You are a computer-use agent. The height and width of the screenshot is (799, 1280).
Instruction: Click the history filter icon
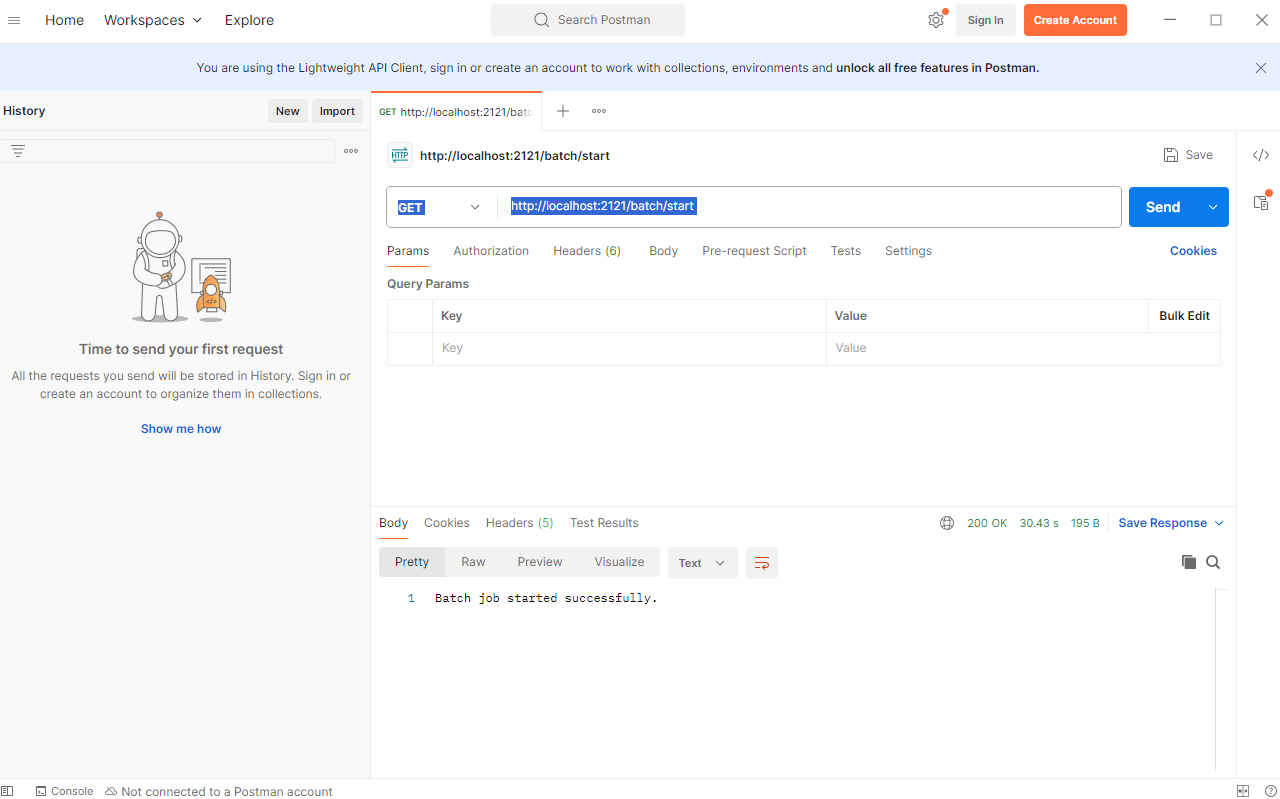[18, 151]
